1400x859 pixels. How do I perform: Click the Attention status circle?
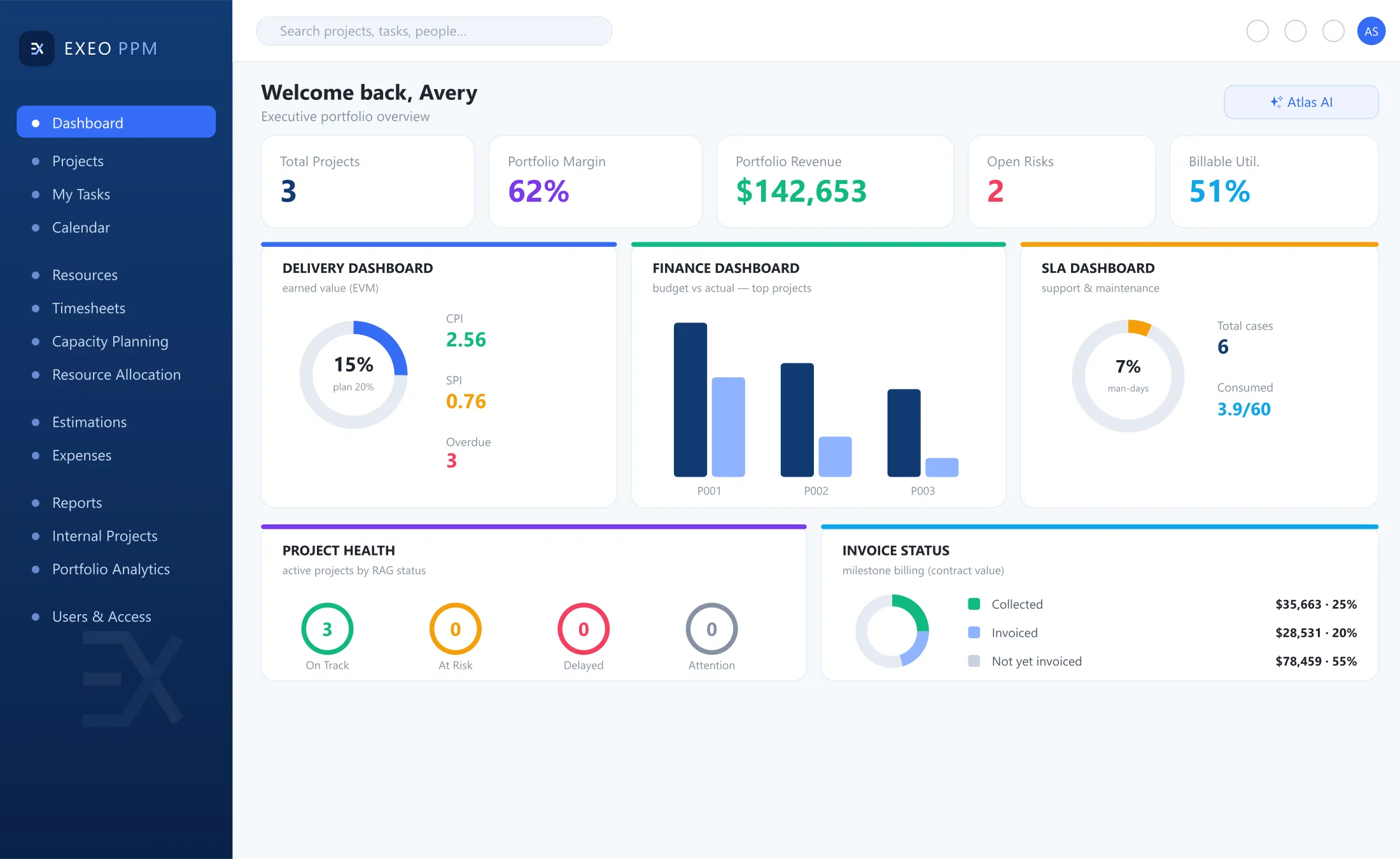coord(711,629)
